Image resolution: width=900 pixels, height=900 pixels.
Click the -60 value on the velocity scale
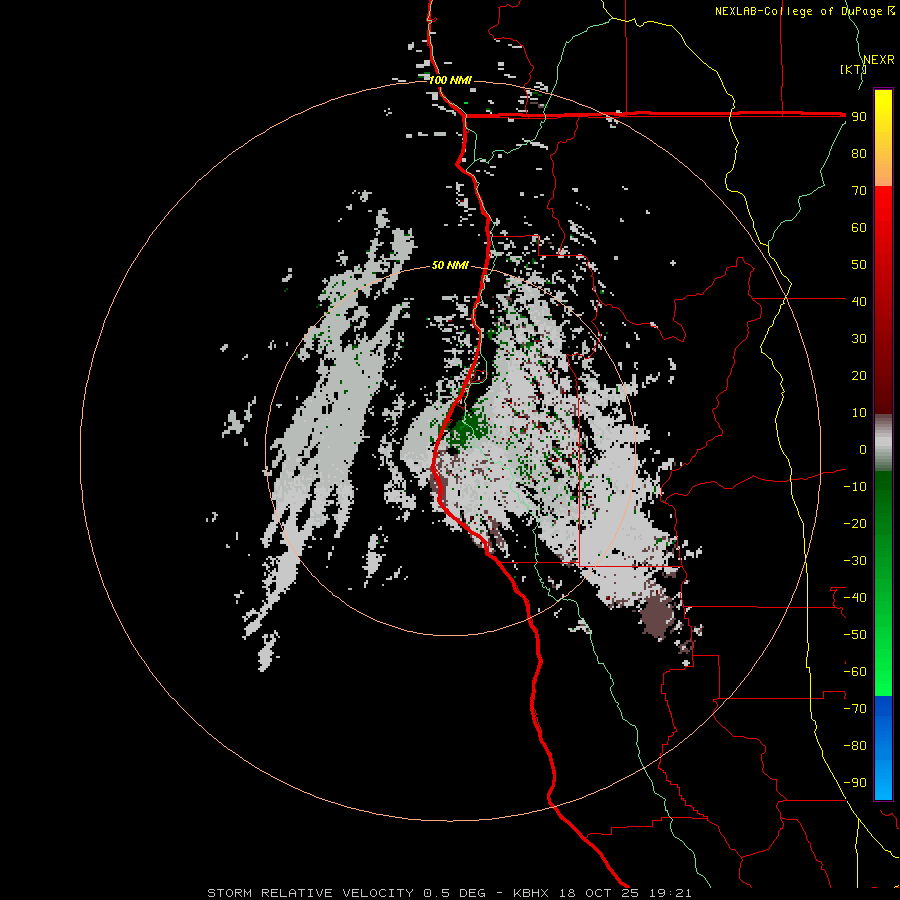pos(855,672)
